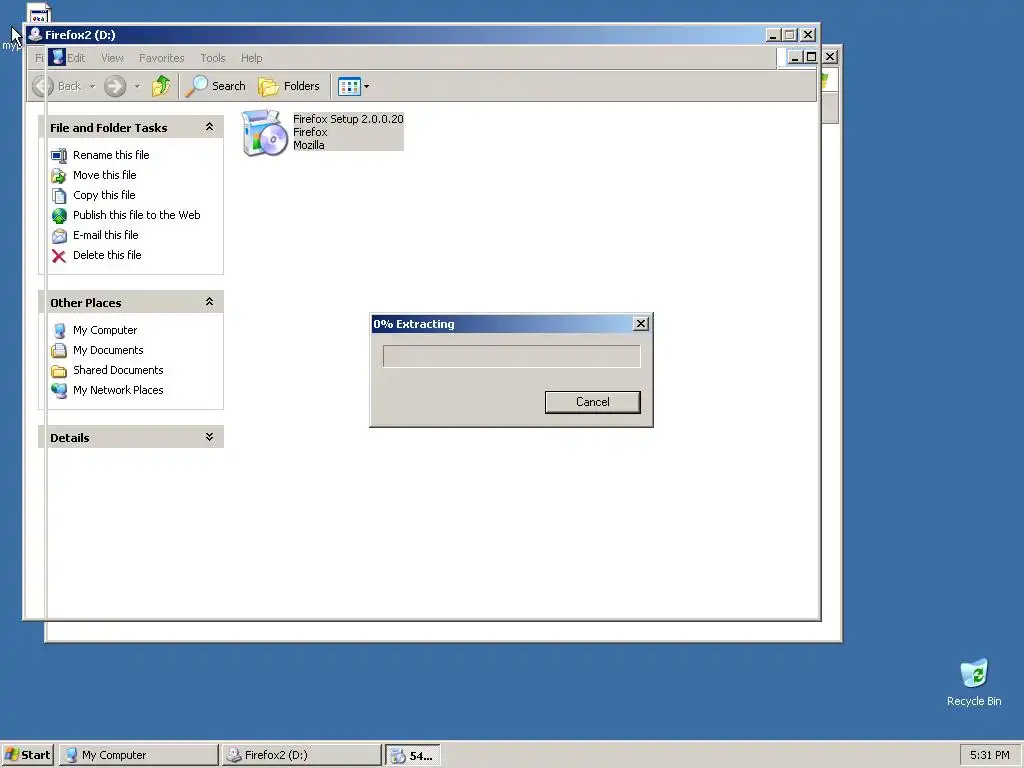Collapse the File and Folder Tasks panel
1024x768 pixels.
point(209,127)
